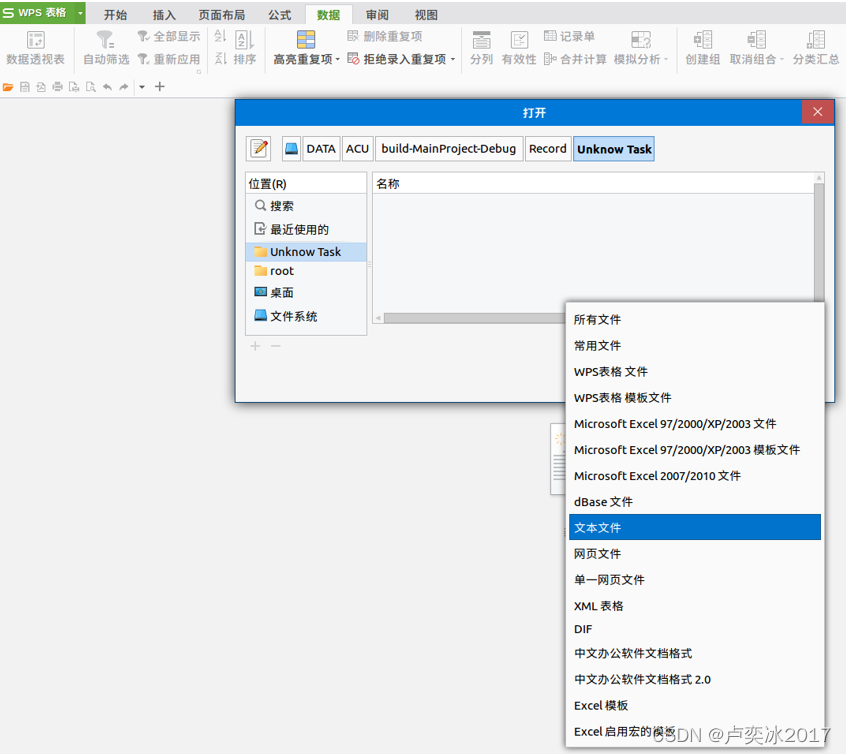Click the filesystem drive breadcrumb icon
The width and height of the screenshot is (846, 754).
point(291,148)
